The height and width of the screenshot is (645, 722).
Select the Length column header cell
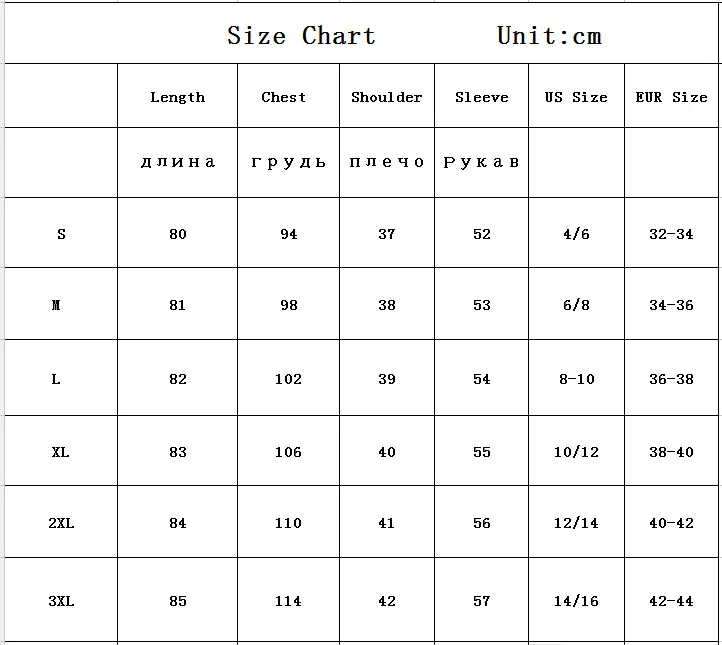(178, 96)
